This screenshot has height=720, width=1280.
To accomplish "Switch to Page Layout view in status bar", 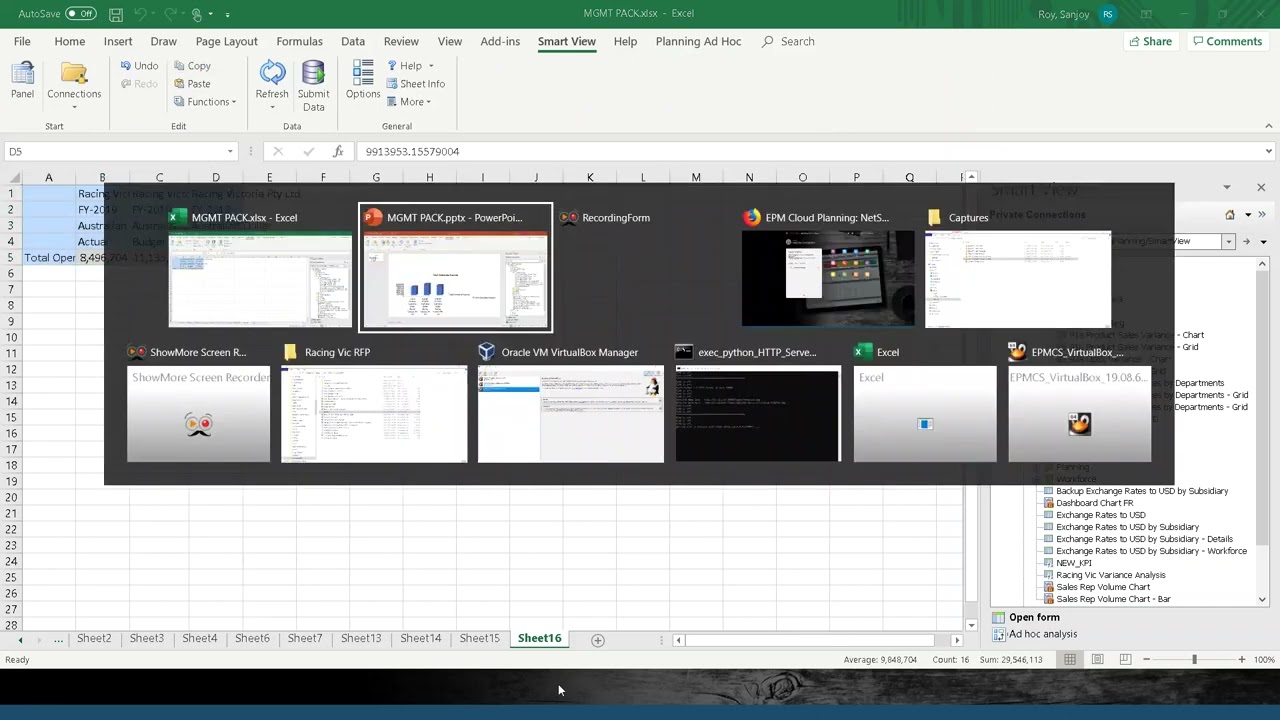I will (1098, 659).
